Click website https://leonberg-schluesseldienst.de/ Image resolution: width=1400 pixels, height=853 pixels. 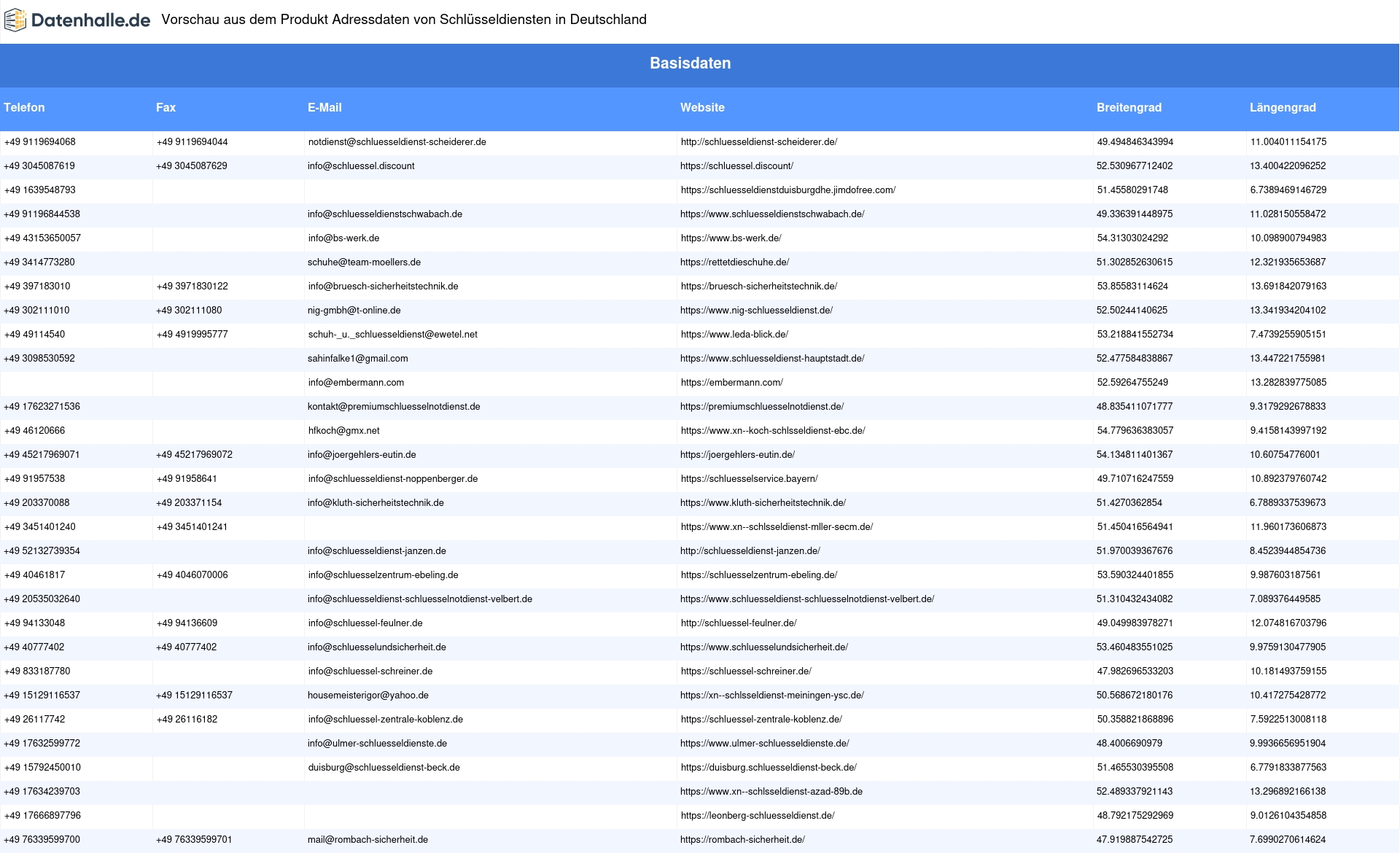pyautogui.click(x=758, y=816)
